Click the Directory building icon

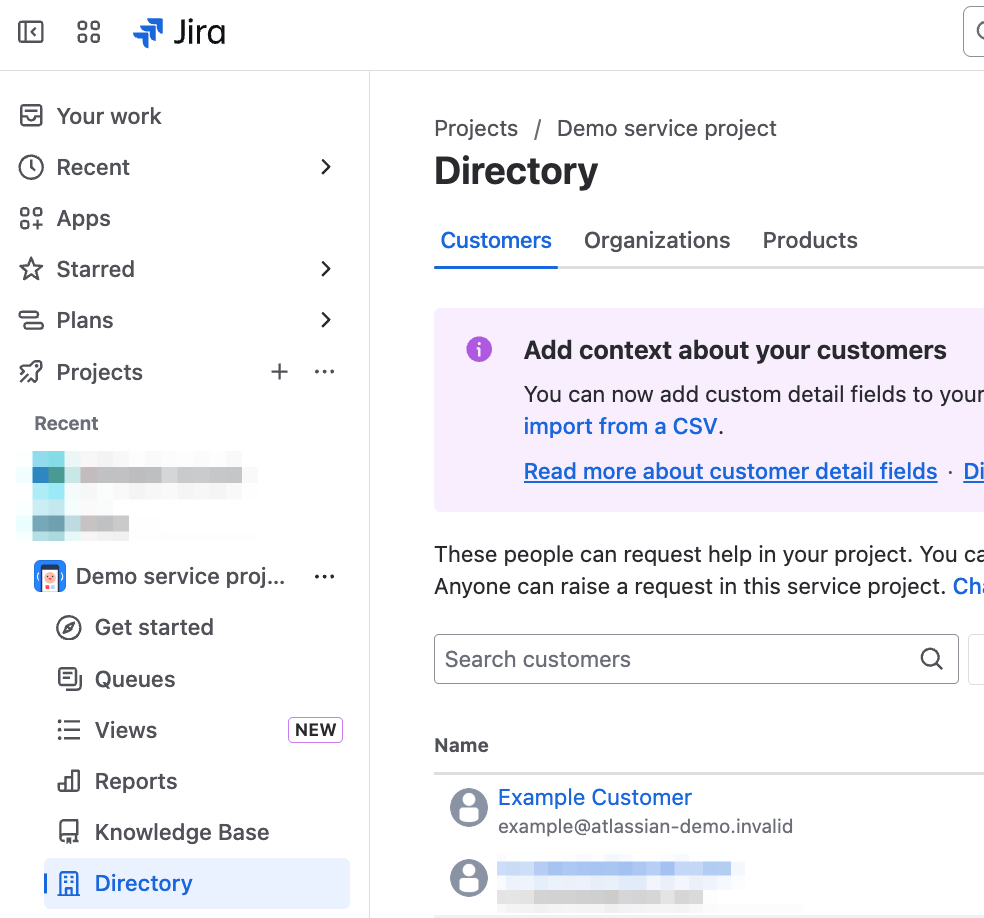[67, 883]
